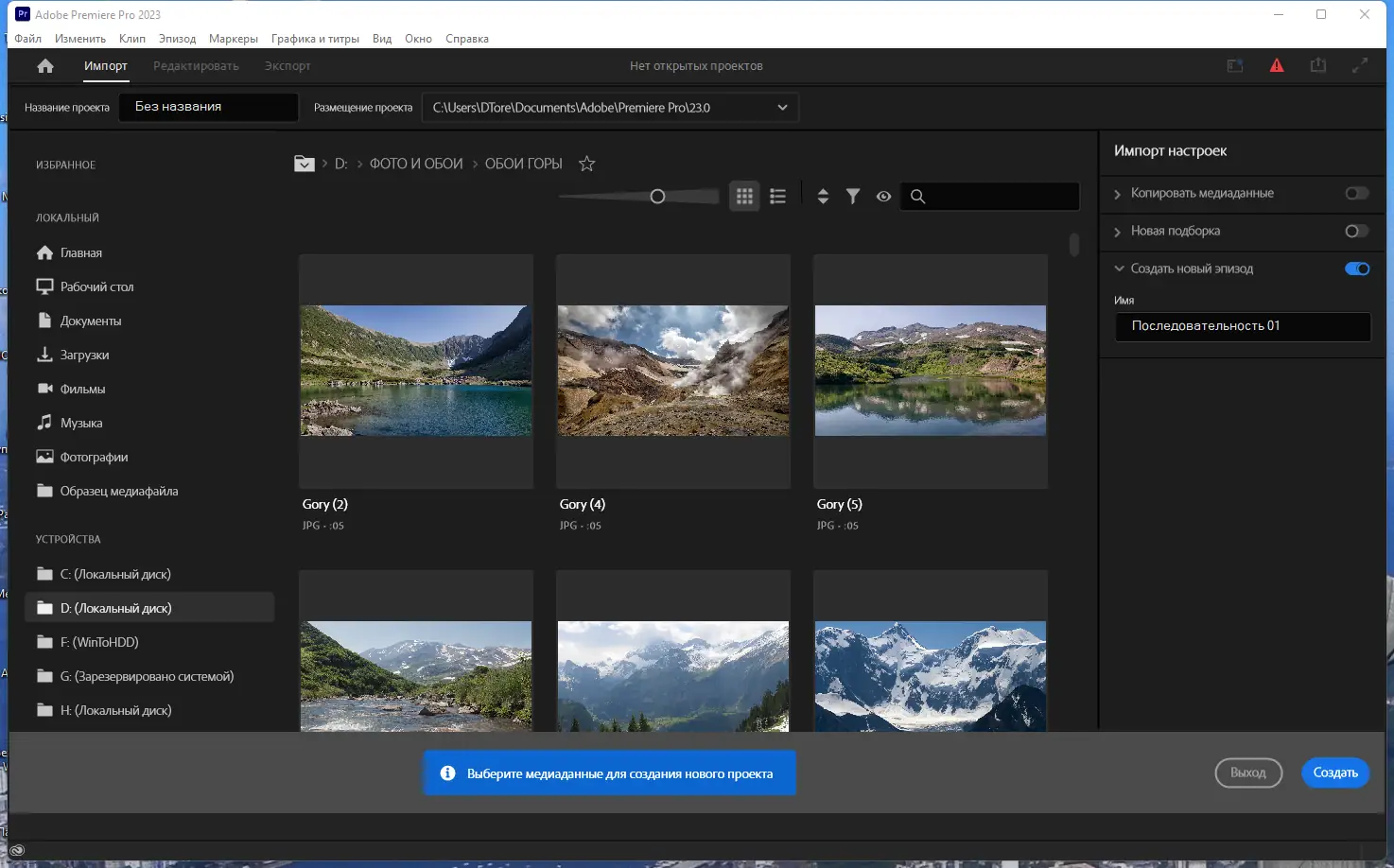Select the Gory (4) thumbnail
Screen dimensions: 1394x868
coord(672,370)
